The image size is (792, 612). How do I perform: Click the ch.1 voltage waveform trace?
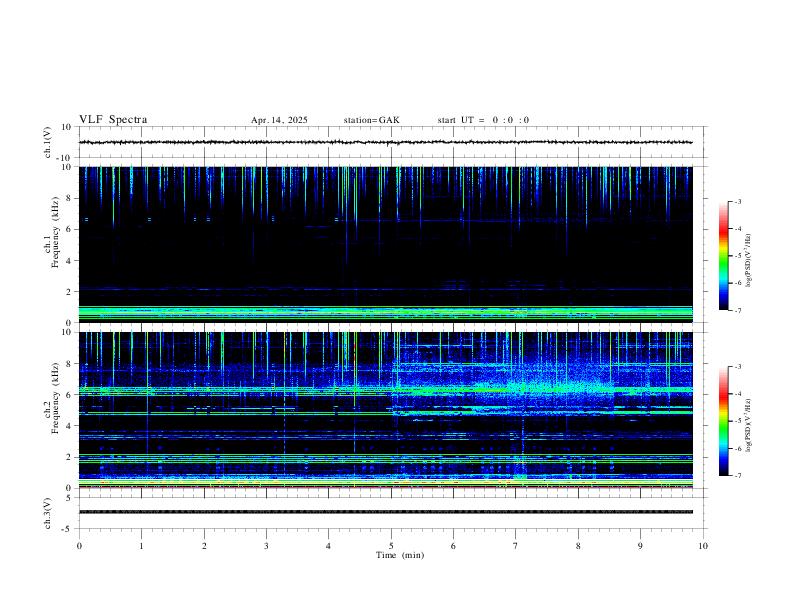click(385, 142)
